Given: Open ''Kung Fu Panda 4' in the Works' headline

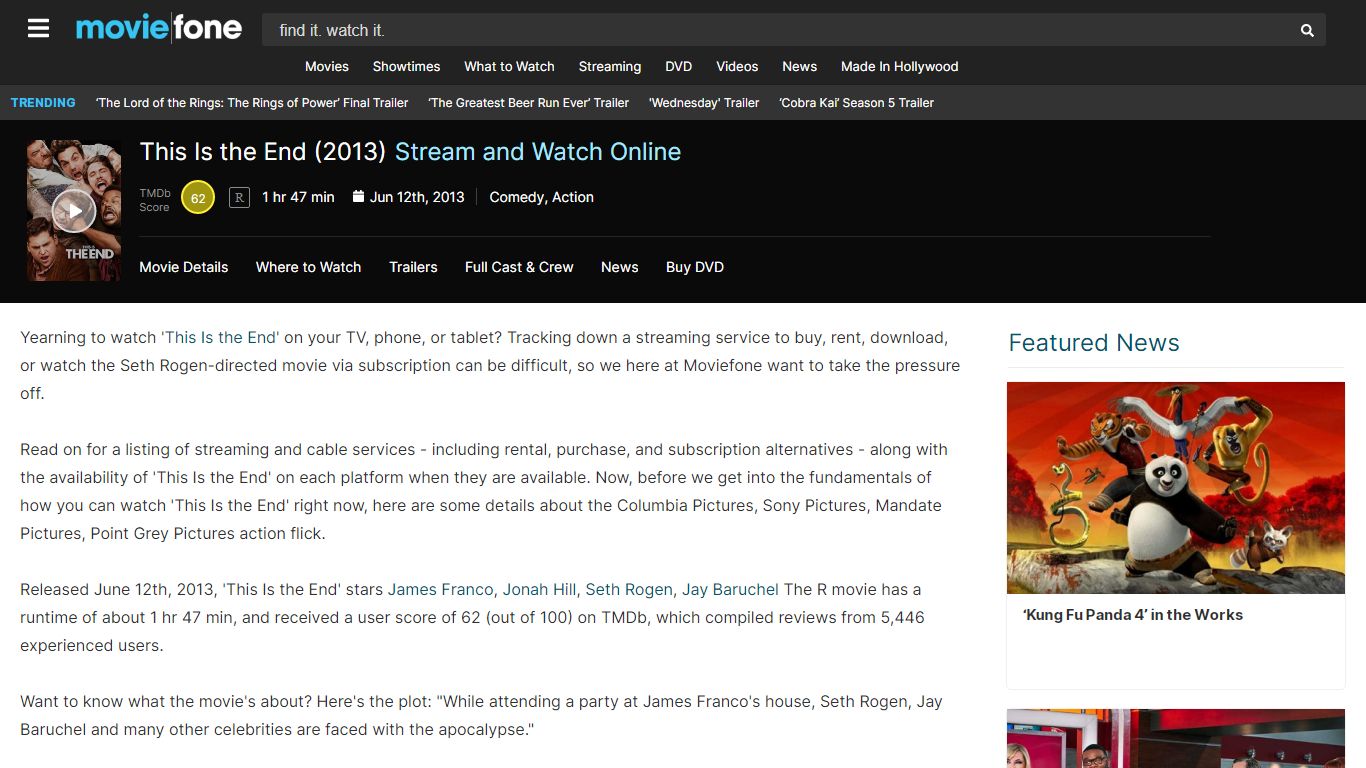Looking at the screenshot, I should (1133, 615).
